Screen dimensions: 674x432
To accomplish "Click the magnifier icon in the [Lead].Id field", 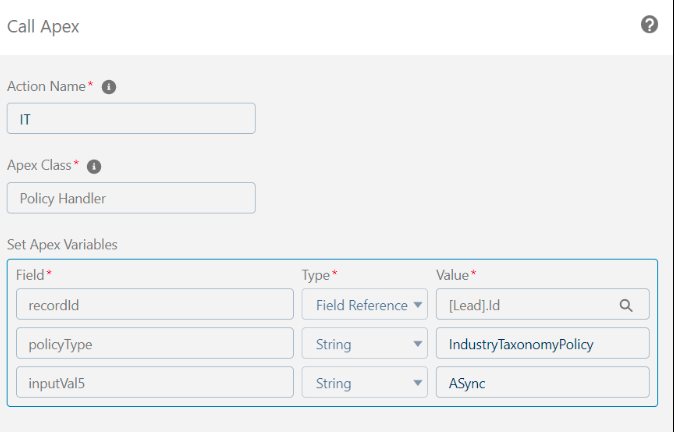I will point(626,305).
